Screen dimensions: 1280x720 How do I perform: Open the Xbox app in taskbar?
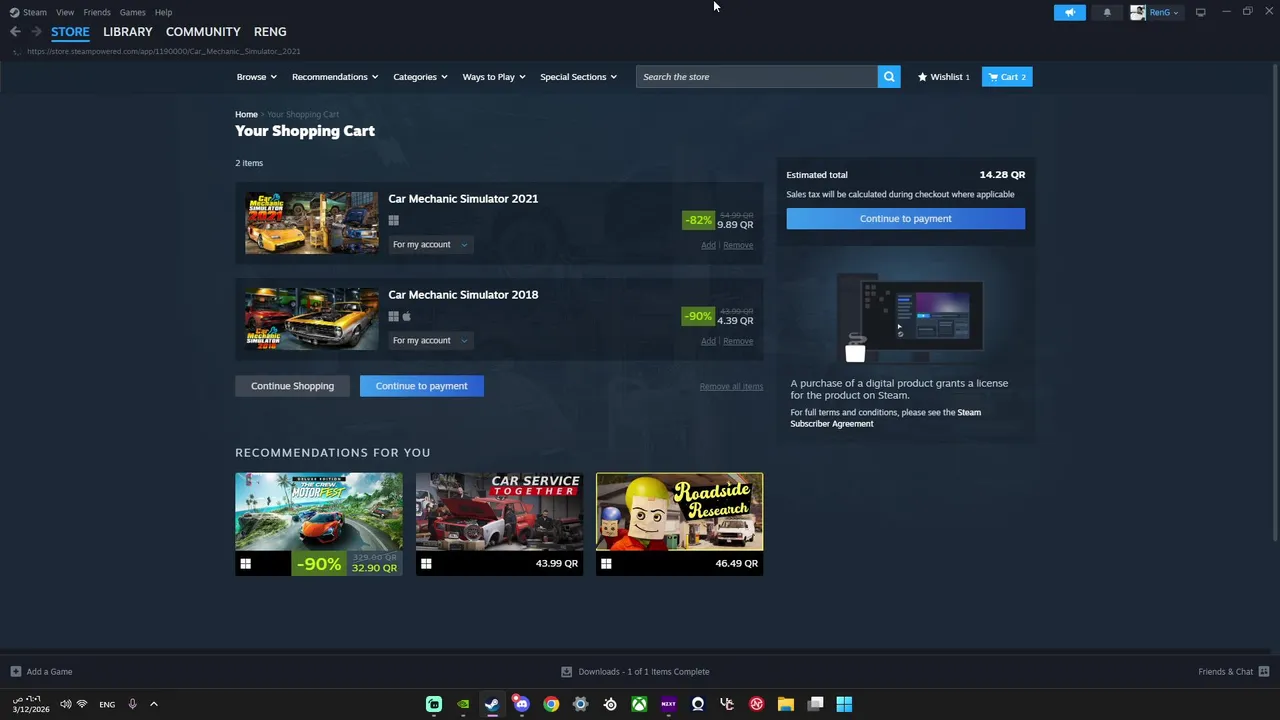[639, 704]
